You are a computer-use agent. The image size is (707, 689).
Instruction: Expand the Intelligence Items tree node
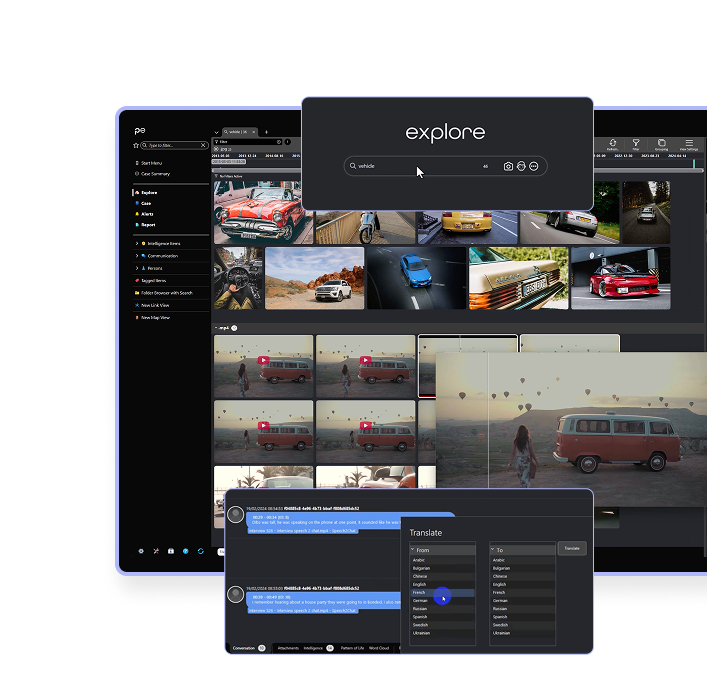pyautogui.click(x=136, y=243)
